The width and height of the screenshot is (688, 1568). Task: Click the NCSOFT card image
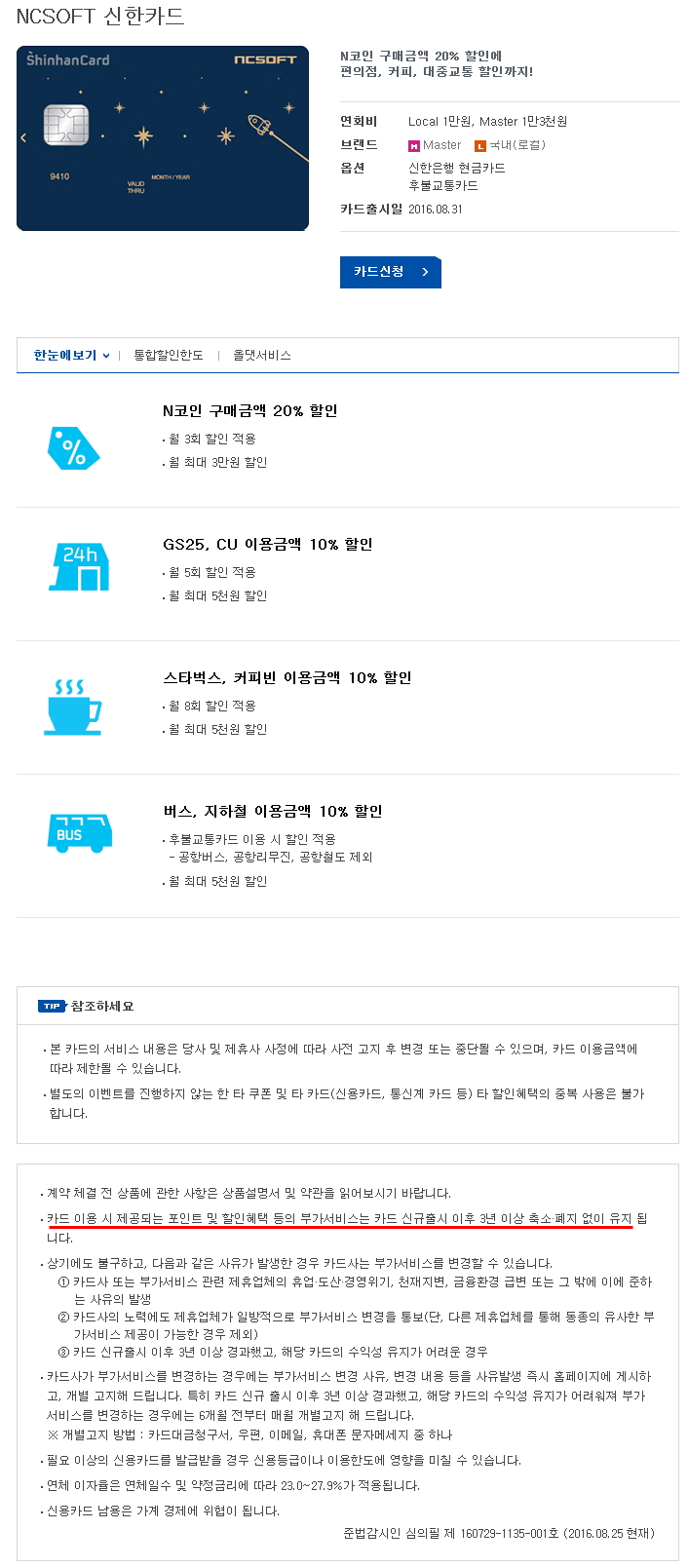tap(163, 137)
